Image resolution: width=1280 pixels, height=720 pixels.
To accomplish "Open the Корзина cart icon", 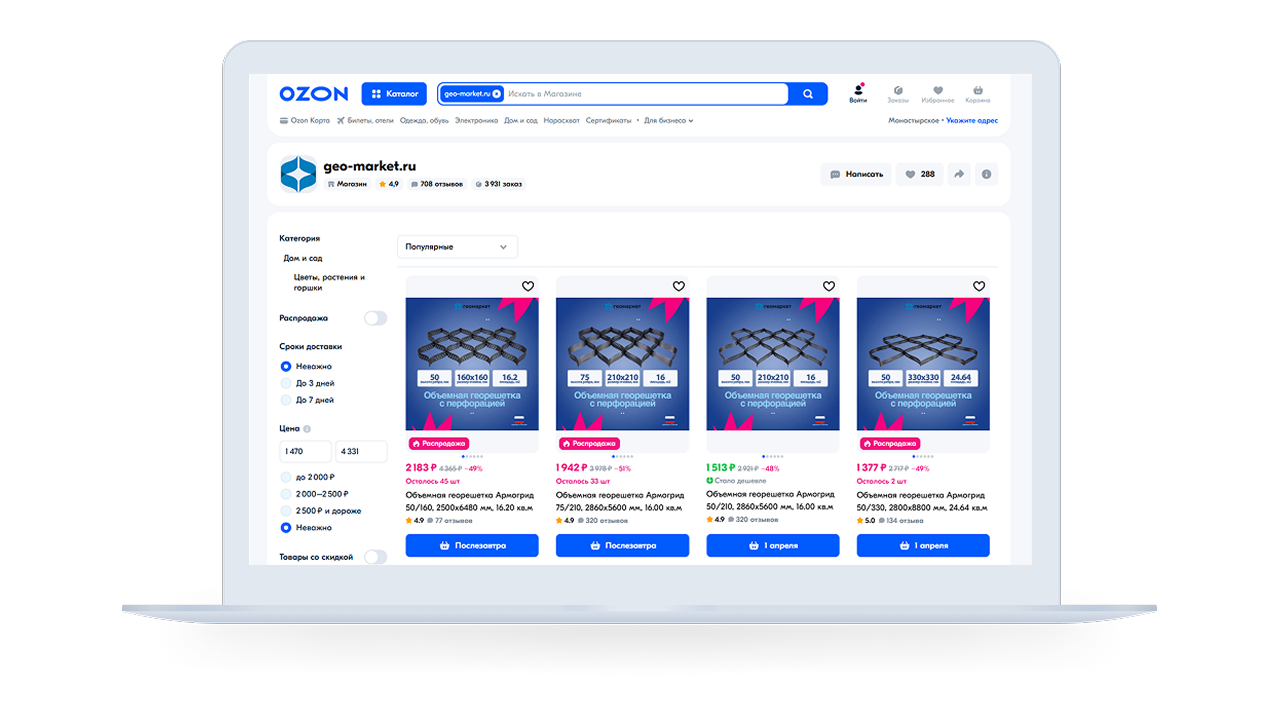I will [x=978, y=93].
